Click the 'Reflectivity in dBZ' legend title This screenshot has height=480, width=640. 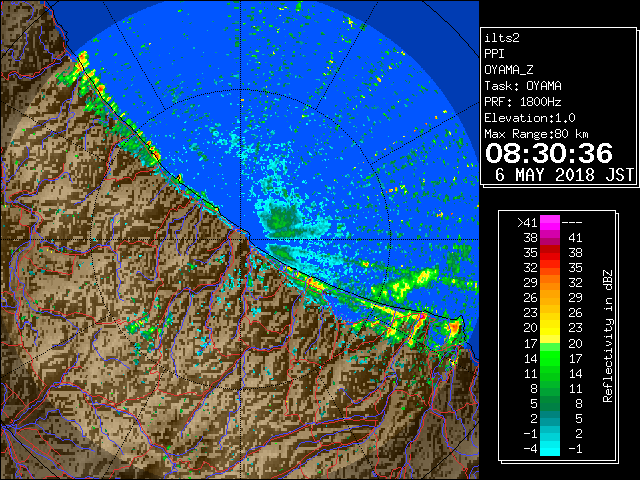pyautogui.click(x=608, y=336)
